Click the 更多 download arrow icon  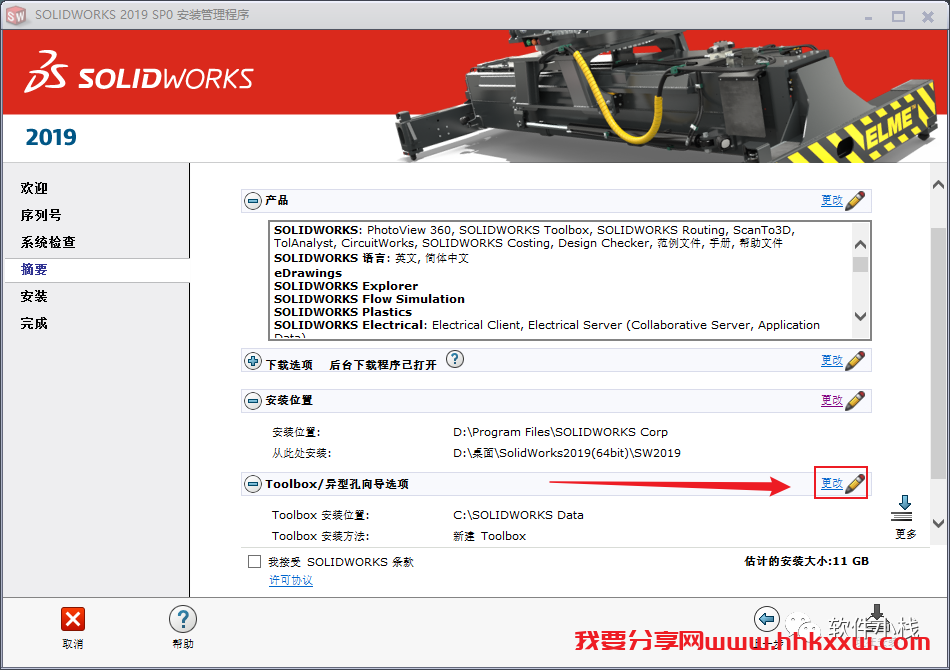pyautogui.click(x=904, y=508)
